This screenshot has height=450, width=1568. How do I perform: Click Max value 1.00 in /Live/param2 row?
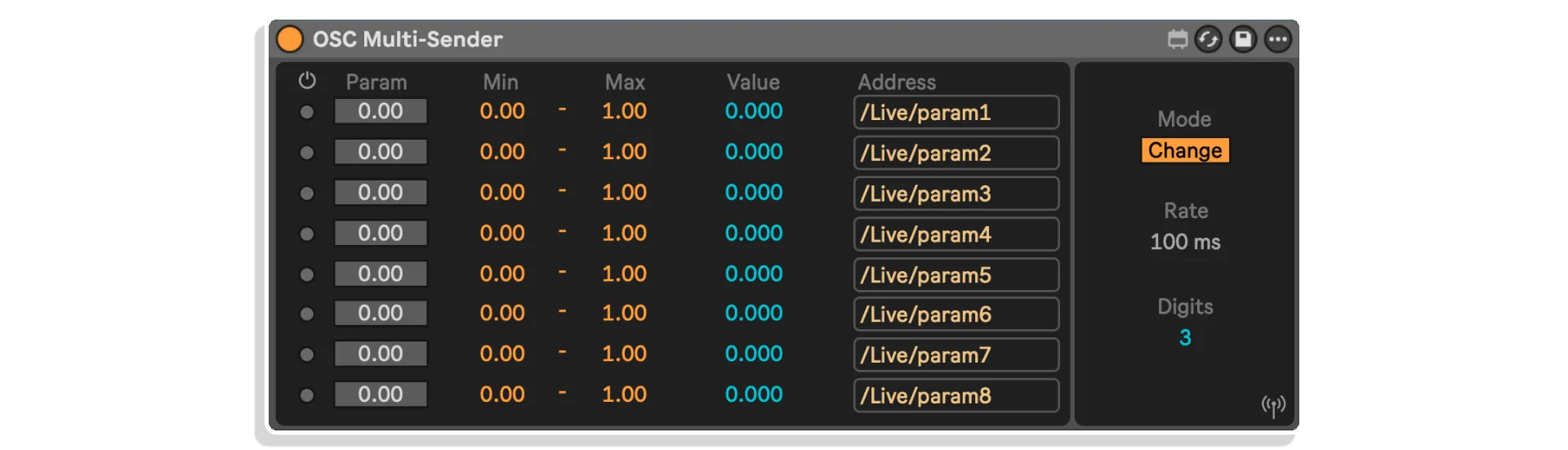[624, 152]
